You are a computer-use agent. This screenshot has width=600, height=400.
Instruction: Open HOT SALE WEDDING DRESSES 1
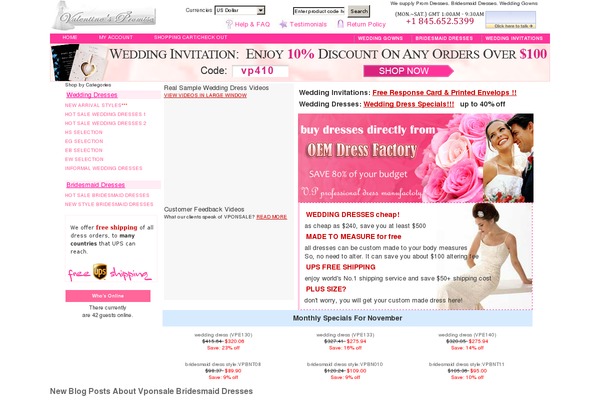point(105,114)
